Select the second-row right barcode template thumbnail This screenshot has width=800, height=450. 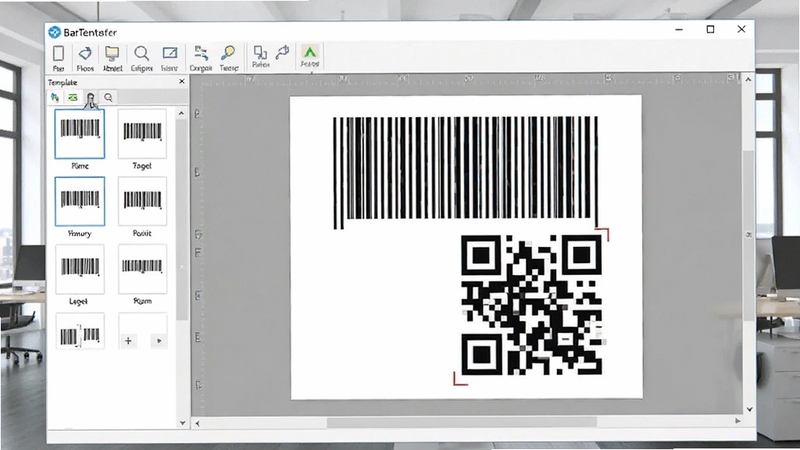(x=142, y=201)
